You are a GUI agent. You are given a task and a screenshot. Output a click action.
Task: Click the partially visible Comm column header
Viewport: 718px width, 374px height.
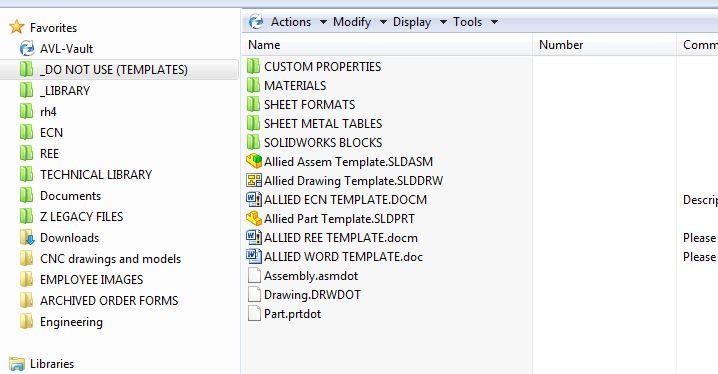[697, 45]
